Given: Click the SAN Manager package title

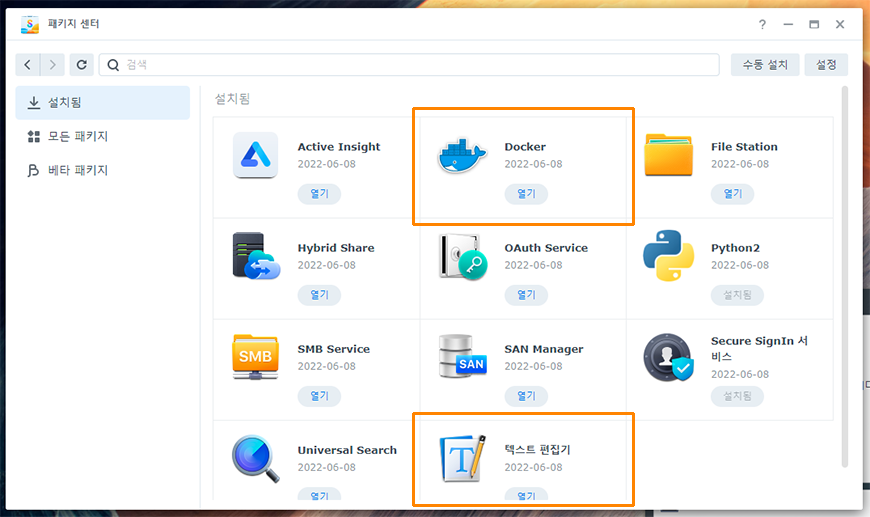Looking at the screenshot, I should (x=544, y=349).
